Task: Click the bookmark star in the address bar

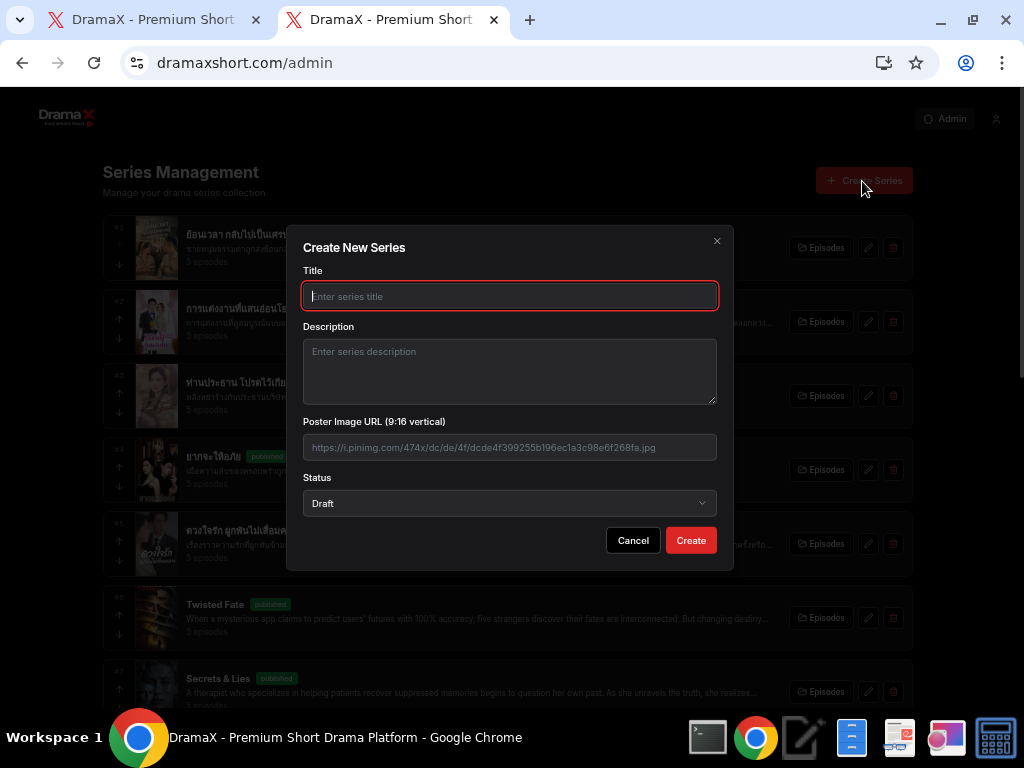Action: tap(916, 62)
